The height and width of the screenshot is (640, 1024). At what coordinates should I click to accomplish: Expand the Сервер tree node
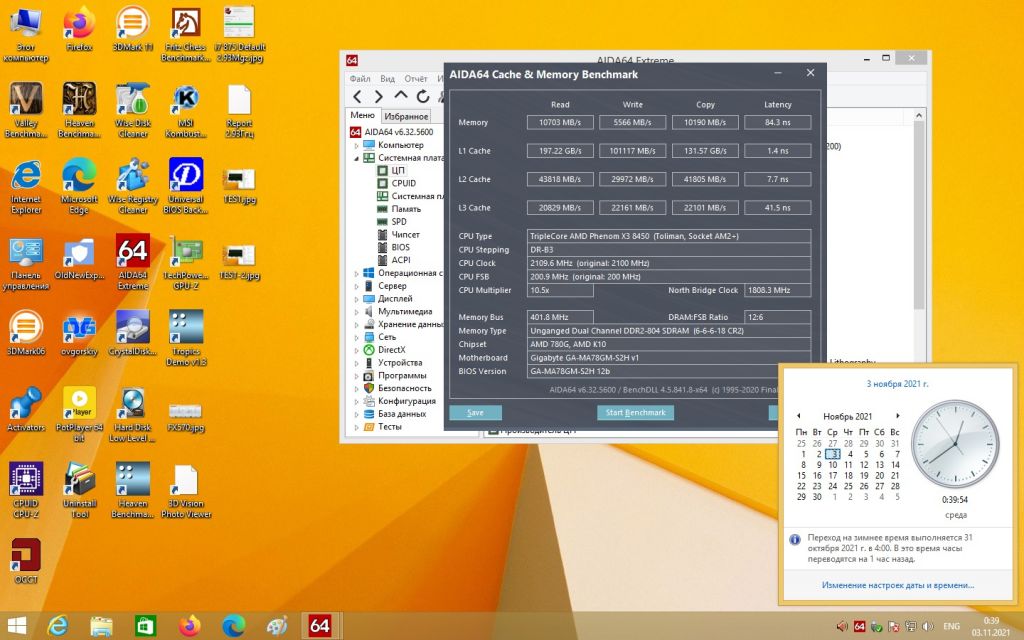point(357,286)
